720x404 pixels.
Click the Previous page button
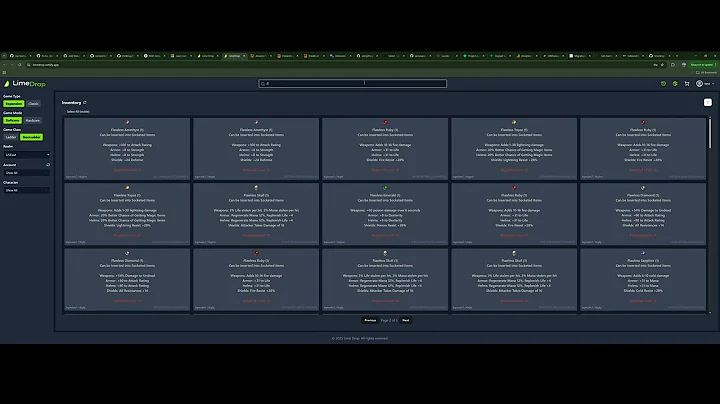pyautogui.click(x=370, y=320)
